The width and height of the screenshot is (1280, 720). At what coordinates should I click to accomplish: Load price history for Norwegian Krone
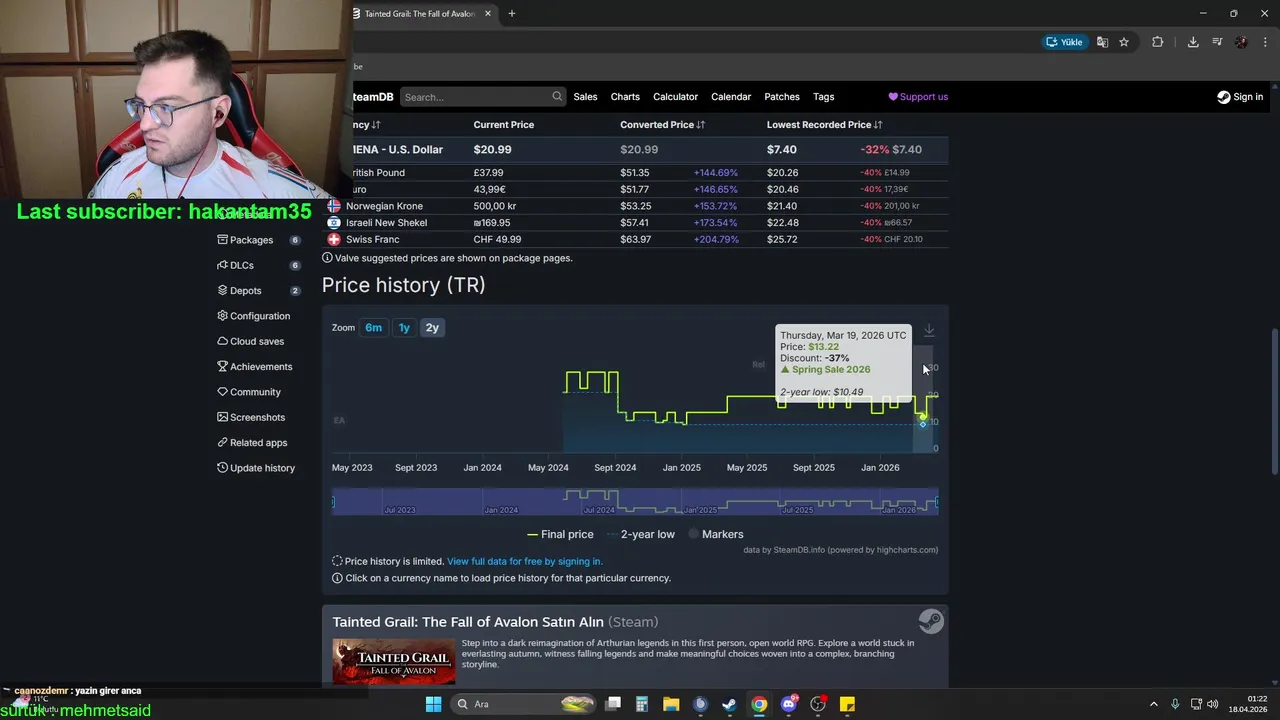[x=384, y=206]
